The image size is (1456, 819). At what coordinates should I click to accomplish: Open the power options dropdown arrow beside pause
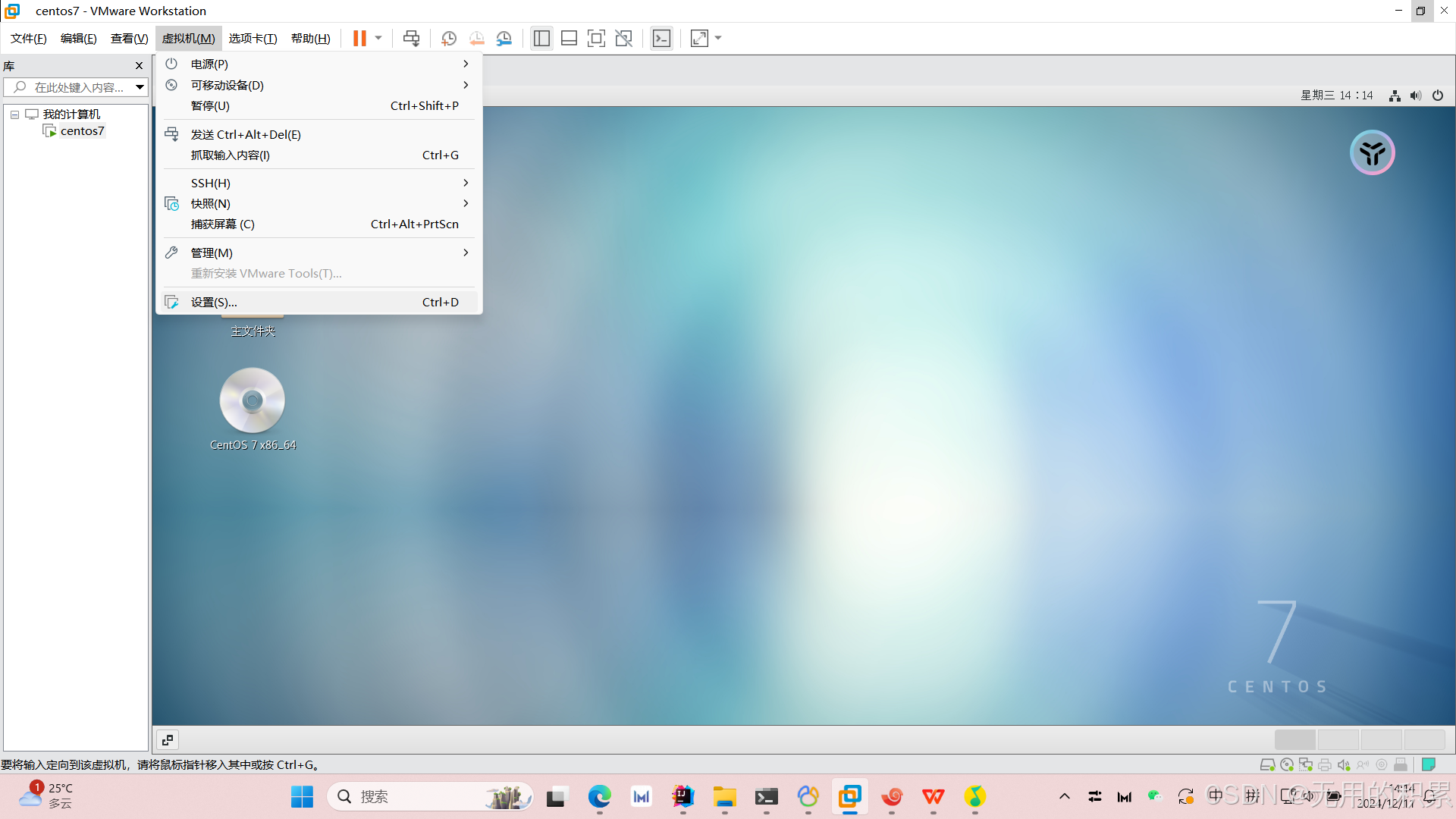coord(378,39)
